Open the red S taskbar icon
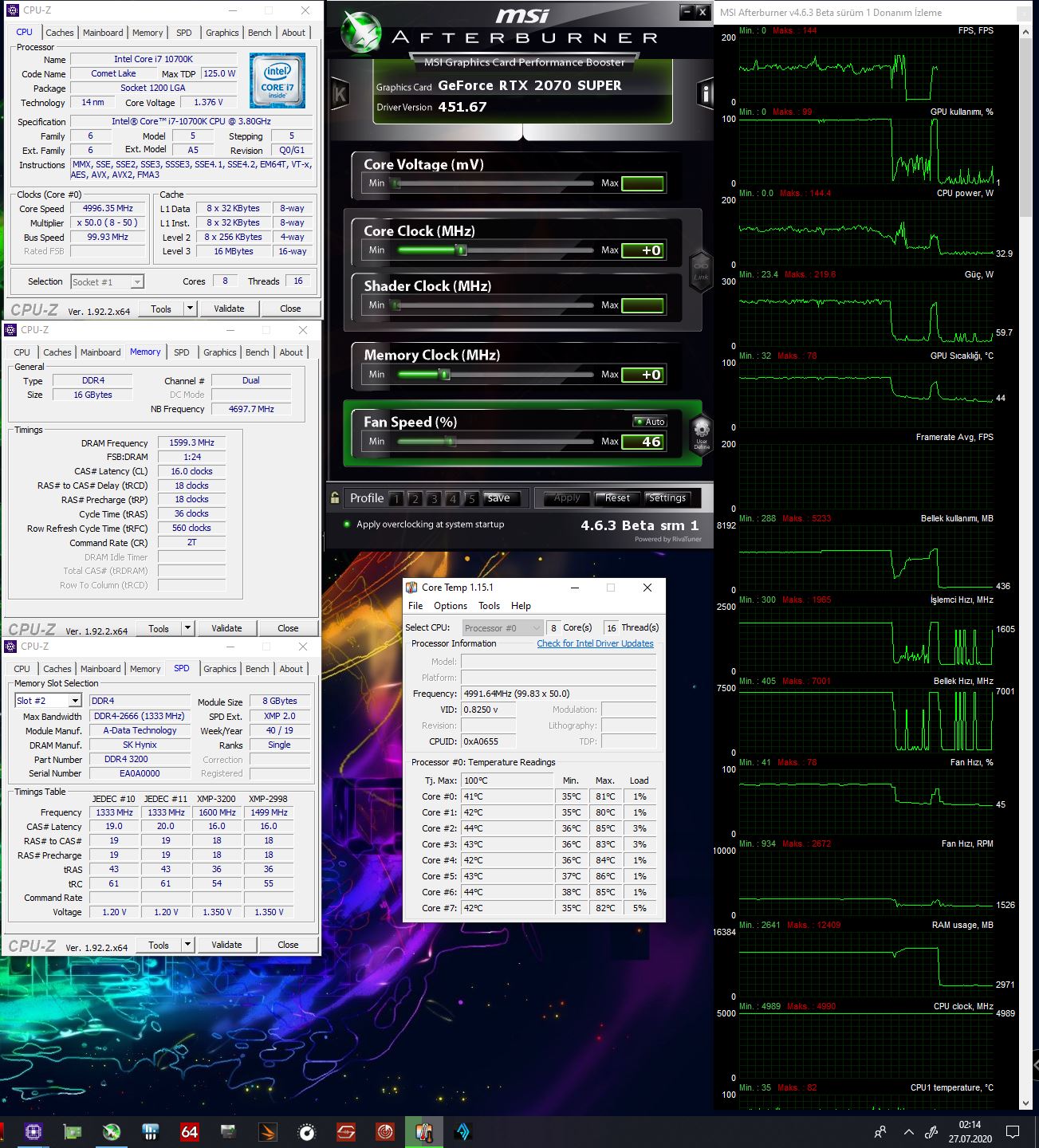 point(345,1131)
